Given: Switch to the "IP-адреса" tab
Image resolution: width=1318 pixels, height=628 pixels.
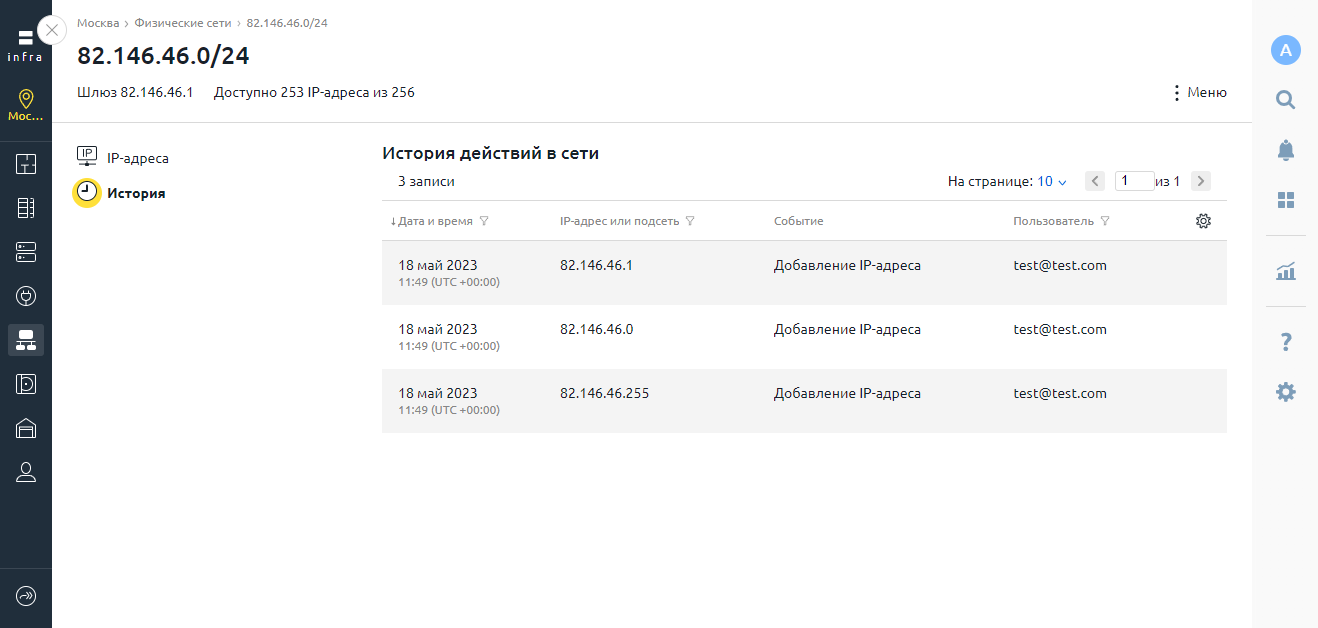Looking at the screenshot, I should tap(137, 158).
